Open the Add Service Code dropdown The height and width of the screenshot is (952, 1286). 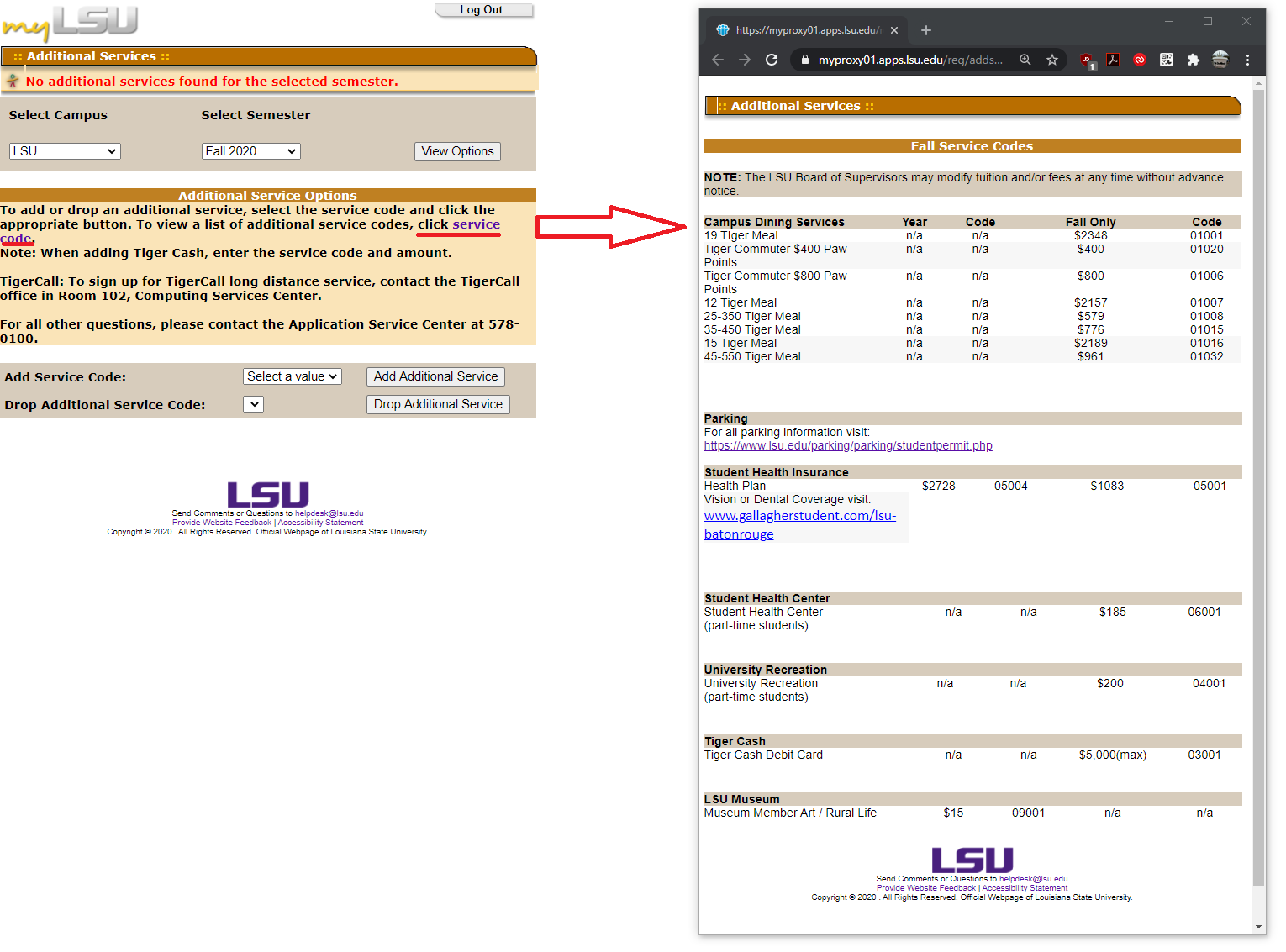[292, 376]
